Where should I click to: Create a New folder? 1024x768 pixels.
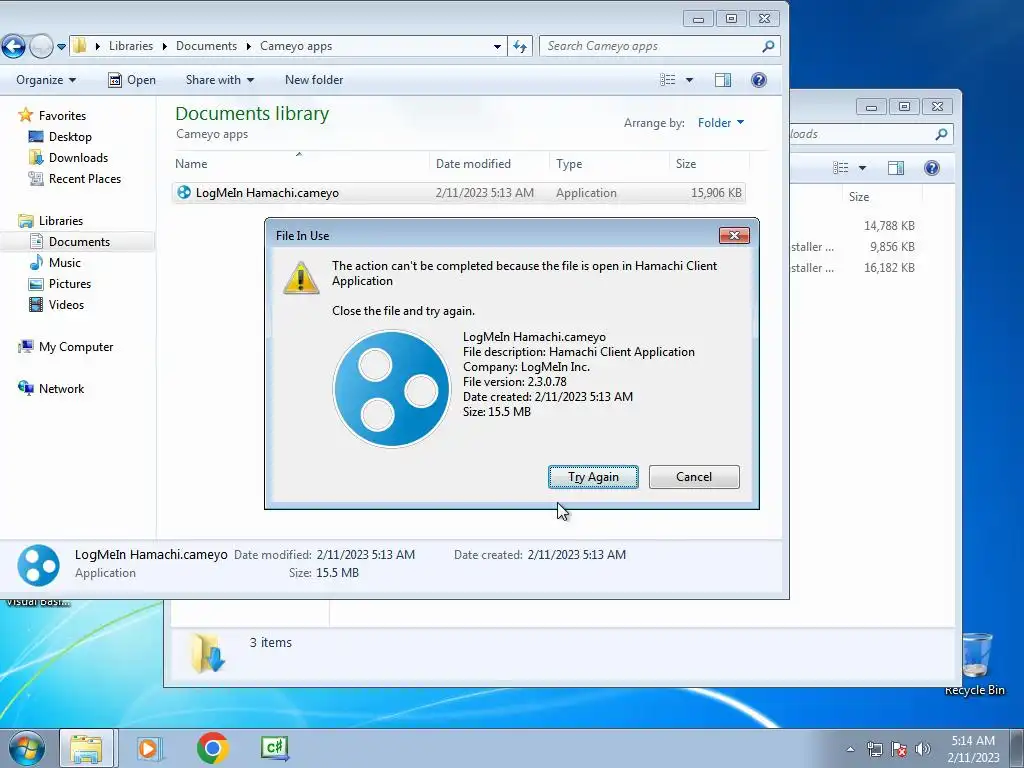313,80
